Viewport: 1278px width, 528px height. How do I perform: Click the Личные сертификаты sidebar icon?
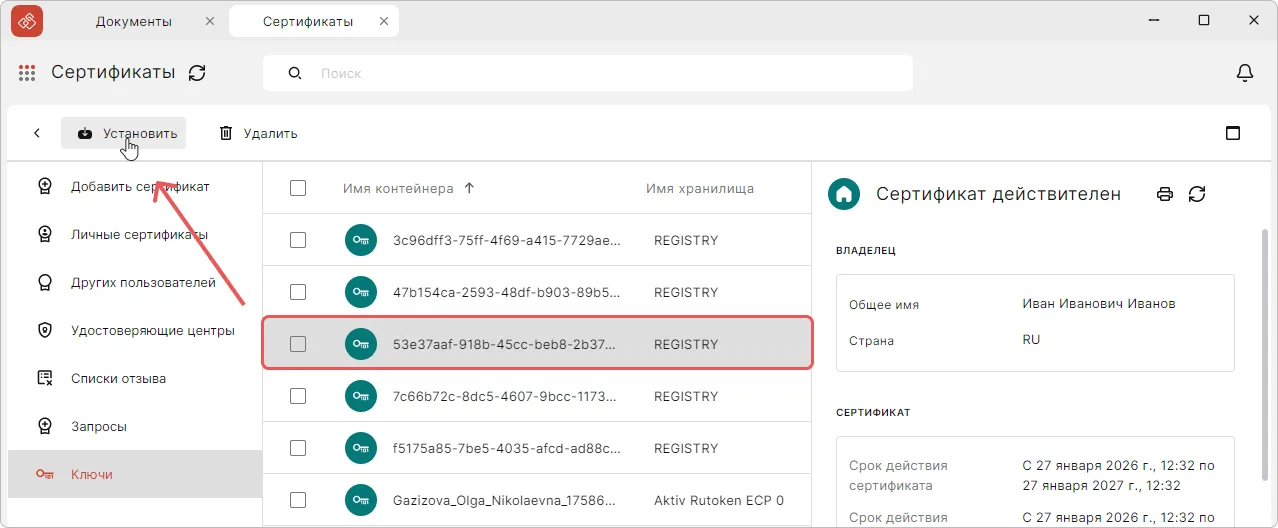click(x=44, y=234)
